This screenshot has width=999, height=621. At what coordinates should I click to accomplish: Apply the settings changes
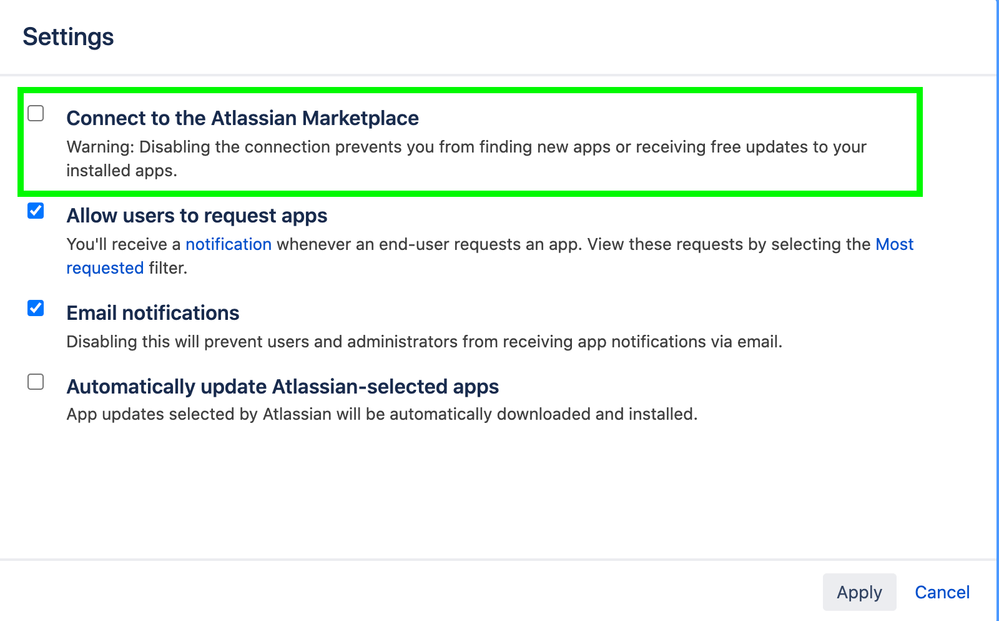coord(859,592)
